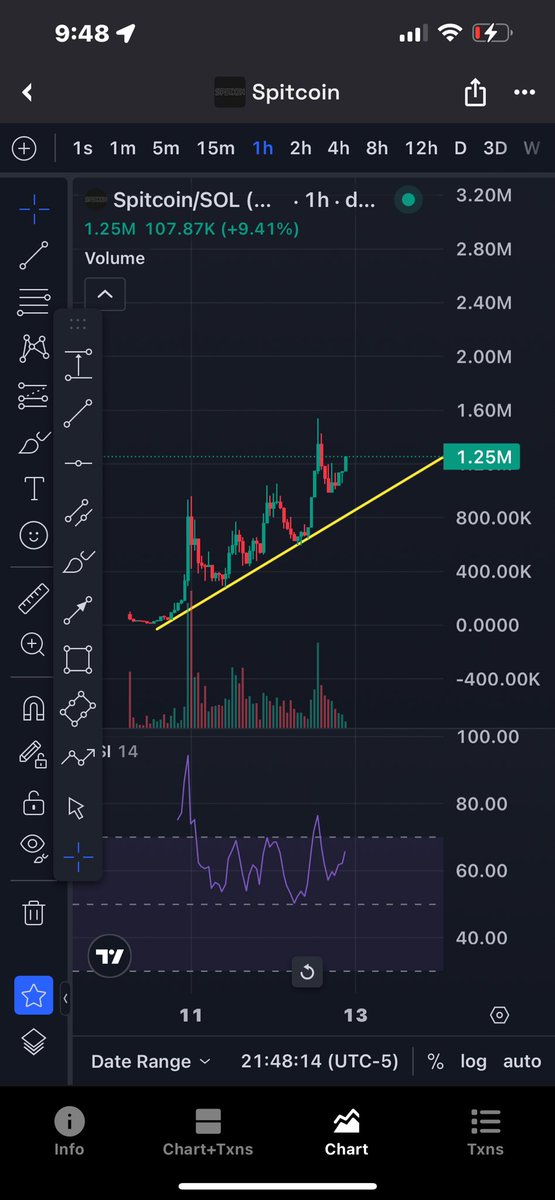555x1200 pixels.
Task: Select the info line tool in flyout
Action: 78,364
